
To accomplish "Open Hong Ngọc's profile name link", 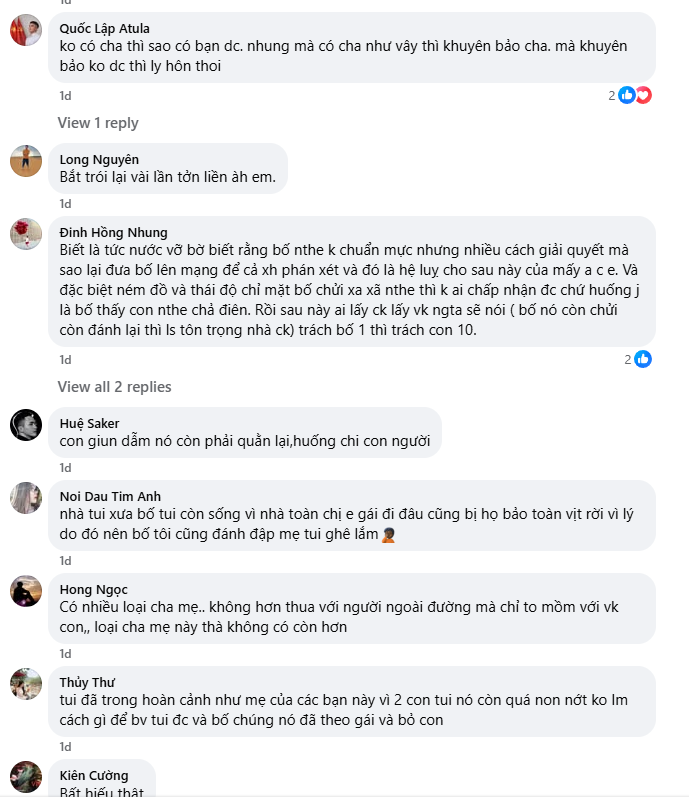I will 93,589.
